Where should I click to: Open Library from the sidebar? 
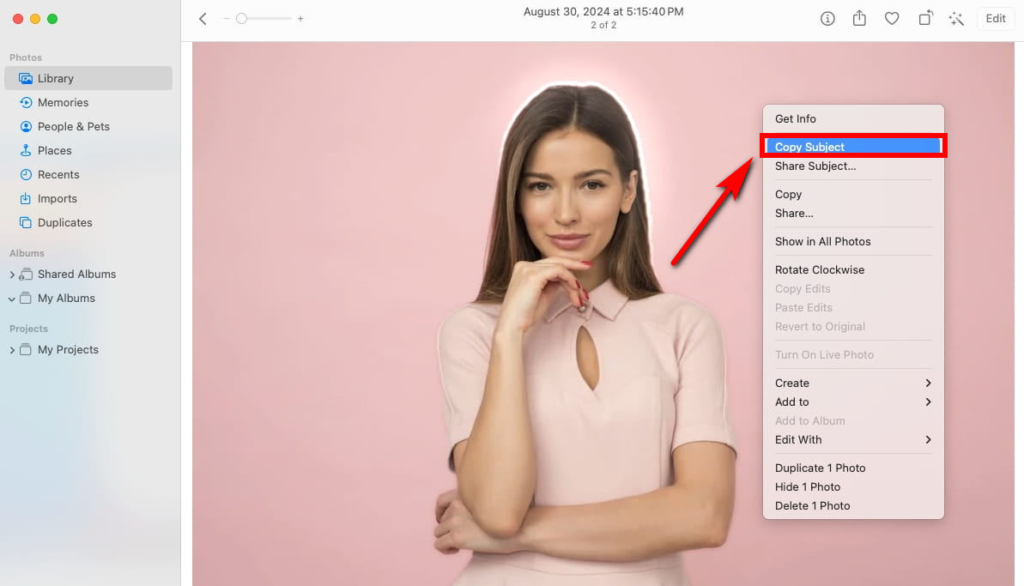(56, 78)
